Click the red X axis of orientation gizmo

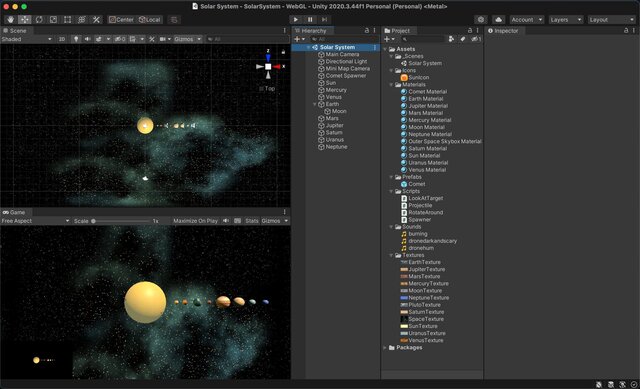[278, 67]
